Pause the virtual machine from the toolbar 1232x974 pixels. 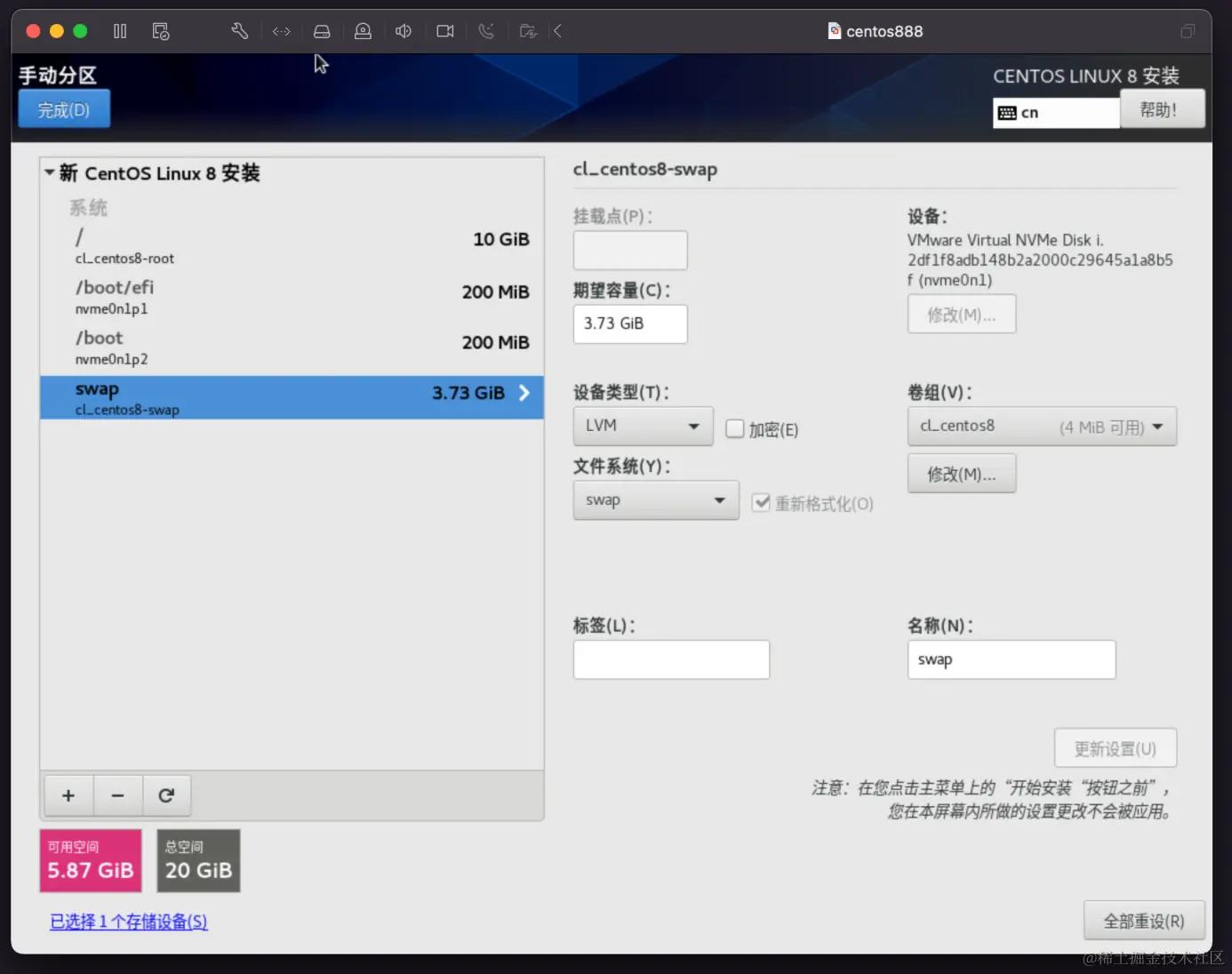[x=120, y=31]
